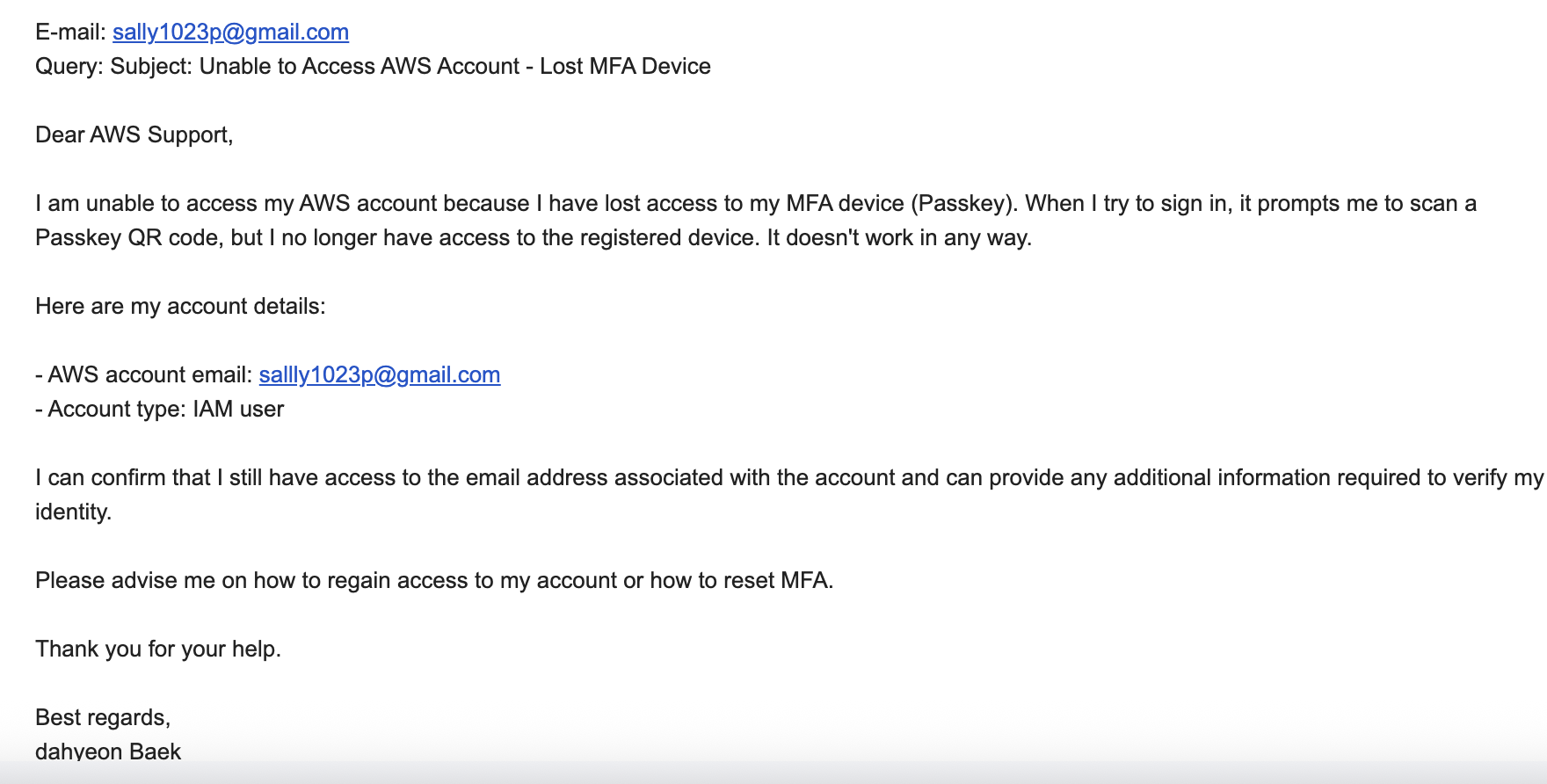Click the 'Here are my account details:' line
This screenshot has width=1547, height=784.
[180, 307]
